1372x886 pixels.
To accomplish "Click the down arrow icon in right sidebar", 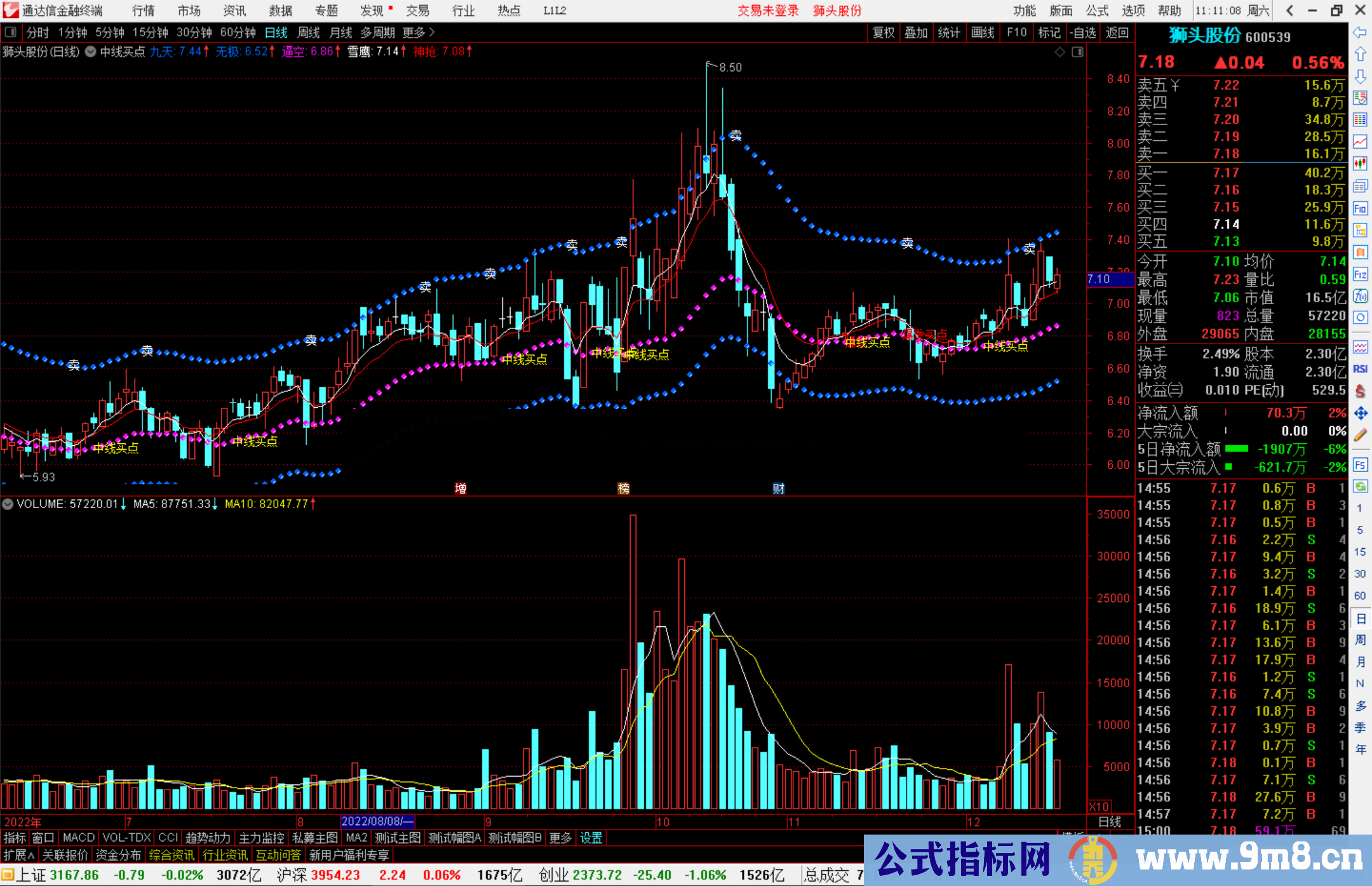I will coord(1360,76).
